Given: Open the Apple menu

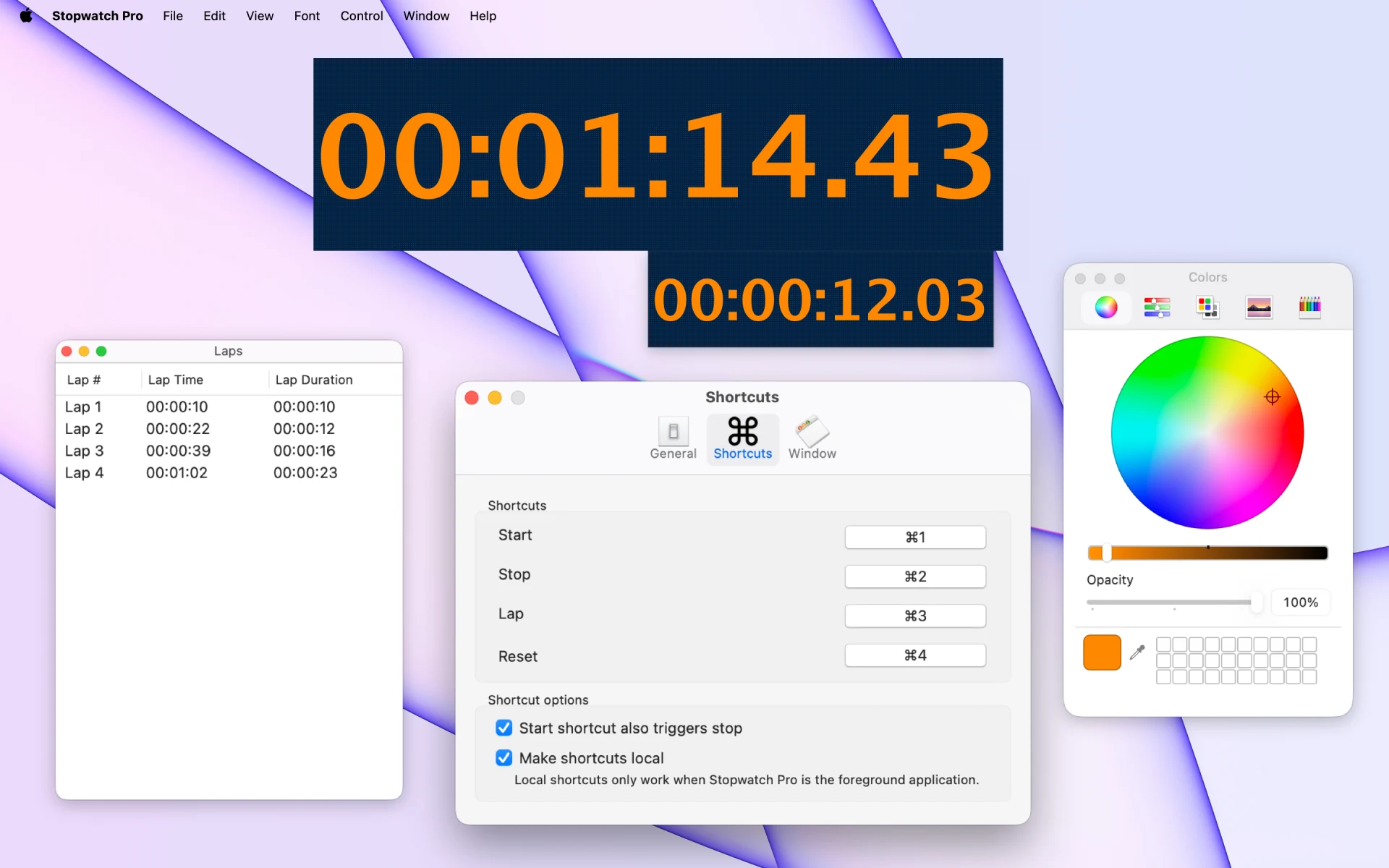Looking at the screenshot, I should pyautogui.click(x=26, y=16).
